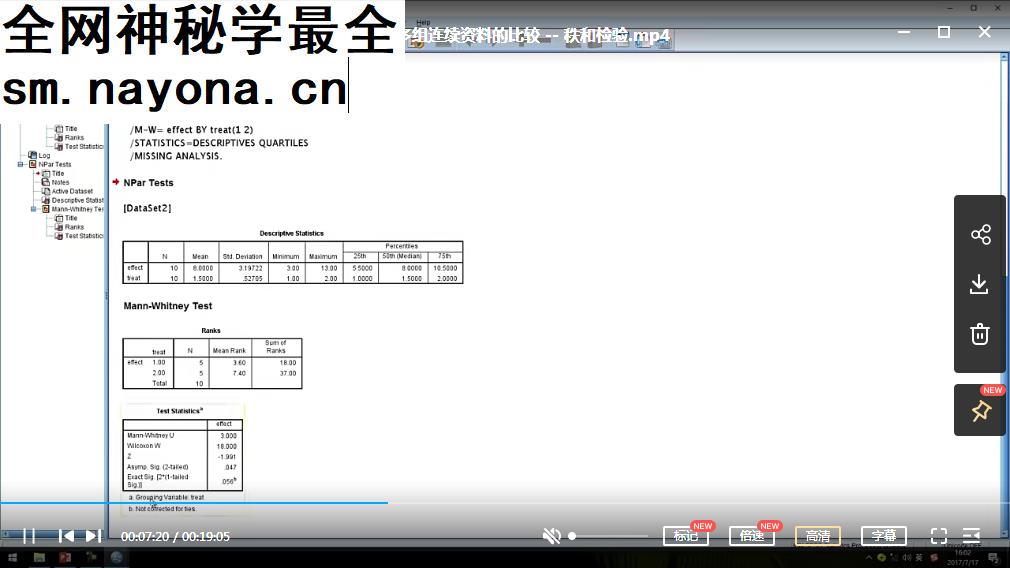
Task: Open the Windows Start menu
Action: click(x=12, y=558)
